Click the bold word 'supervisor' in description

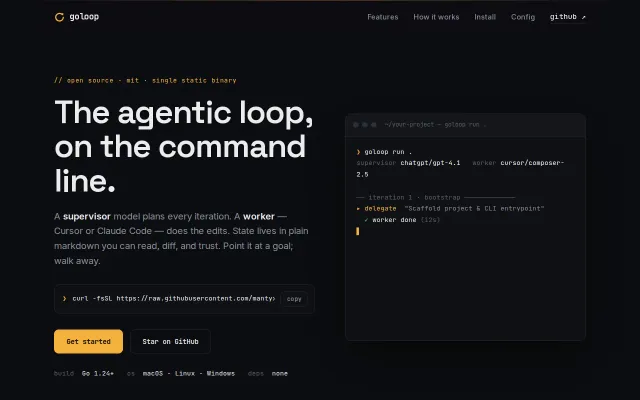pyautogui.click(x=87, y=216)
